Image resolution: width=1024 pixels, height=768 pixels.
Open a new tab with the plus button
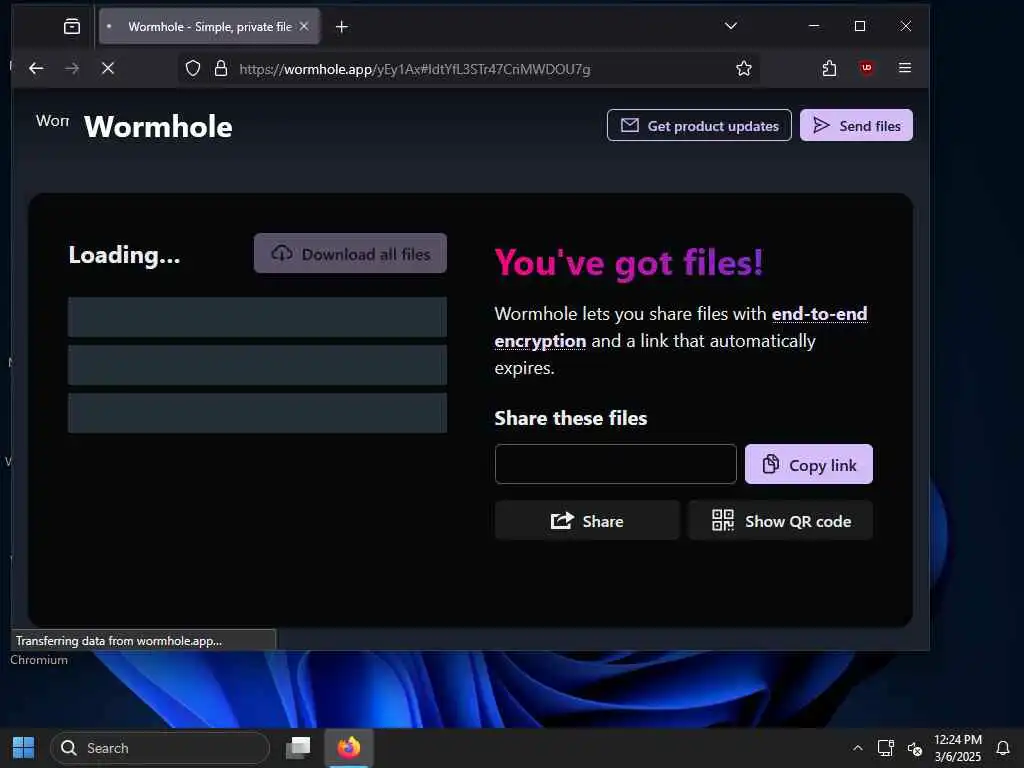[x=342, y=27]
